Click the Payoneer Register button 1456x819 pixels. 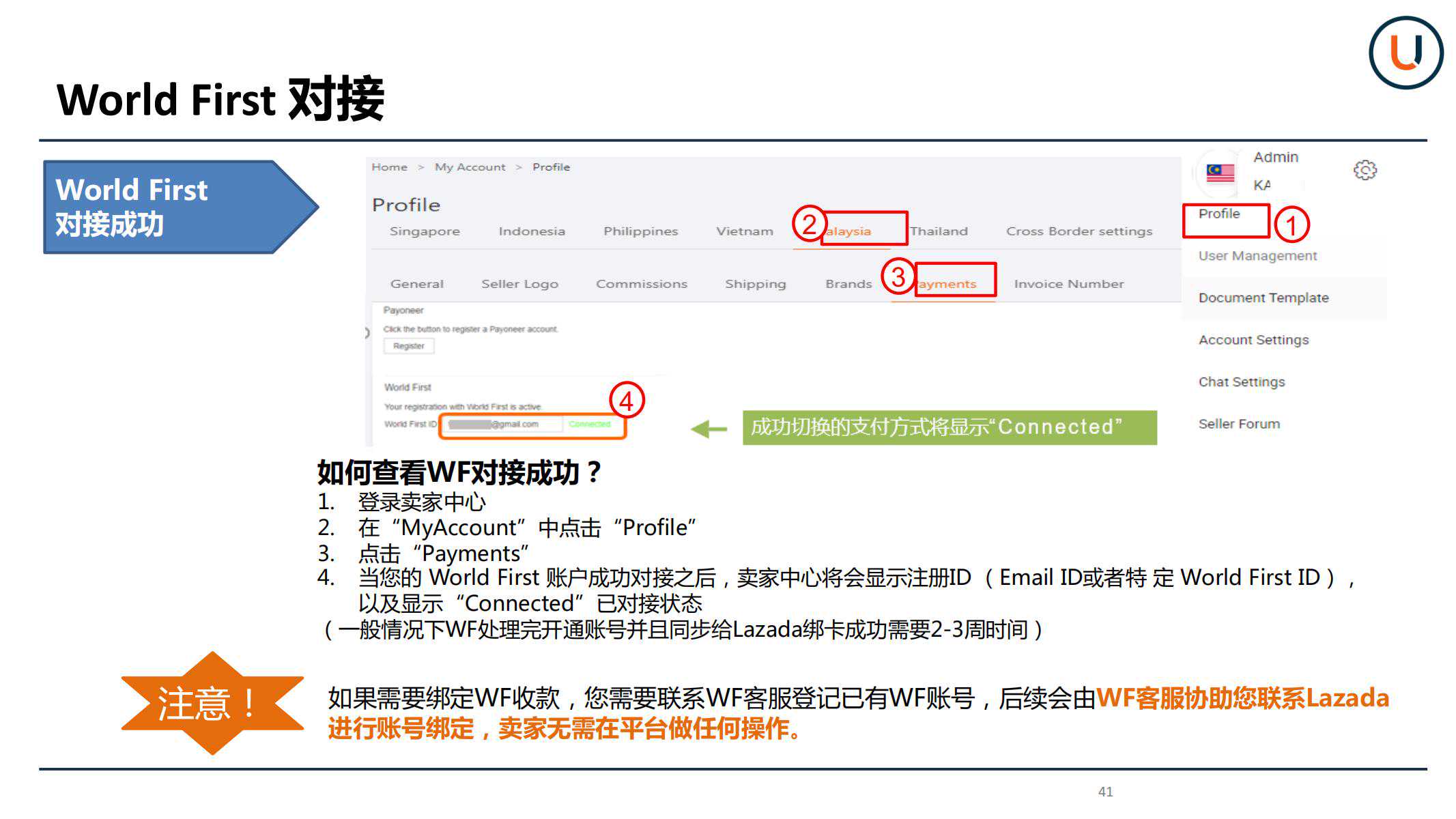pos(409,346)
